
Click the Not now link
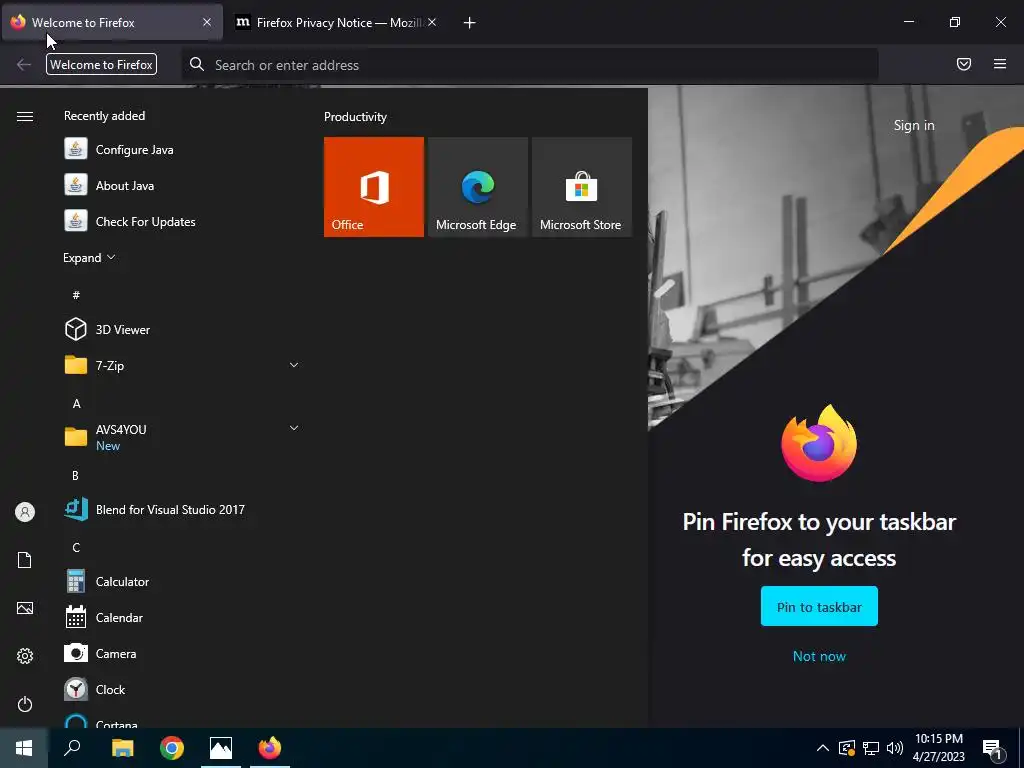point(819,656)
